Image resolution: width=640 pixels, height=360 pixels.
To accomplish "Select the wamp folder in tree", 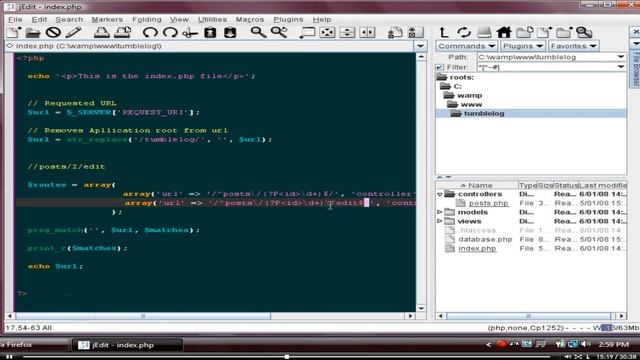I will (469, 95).
